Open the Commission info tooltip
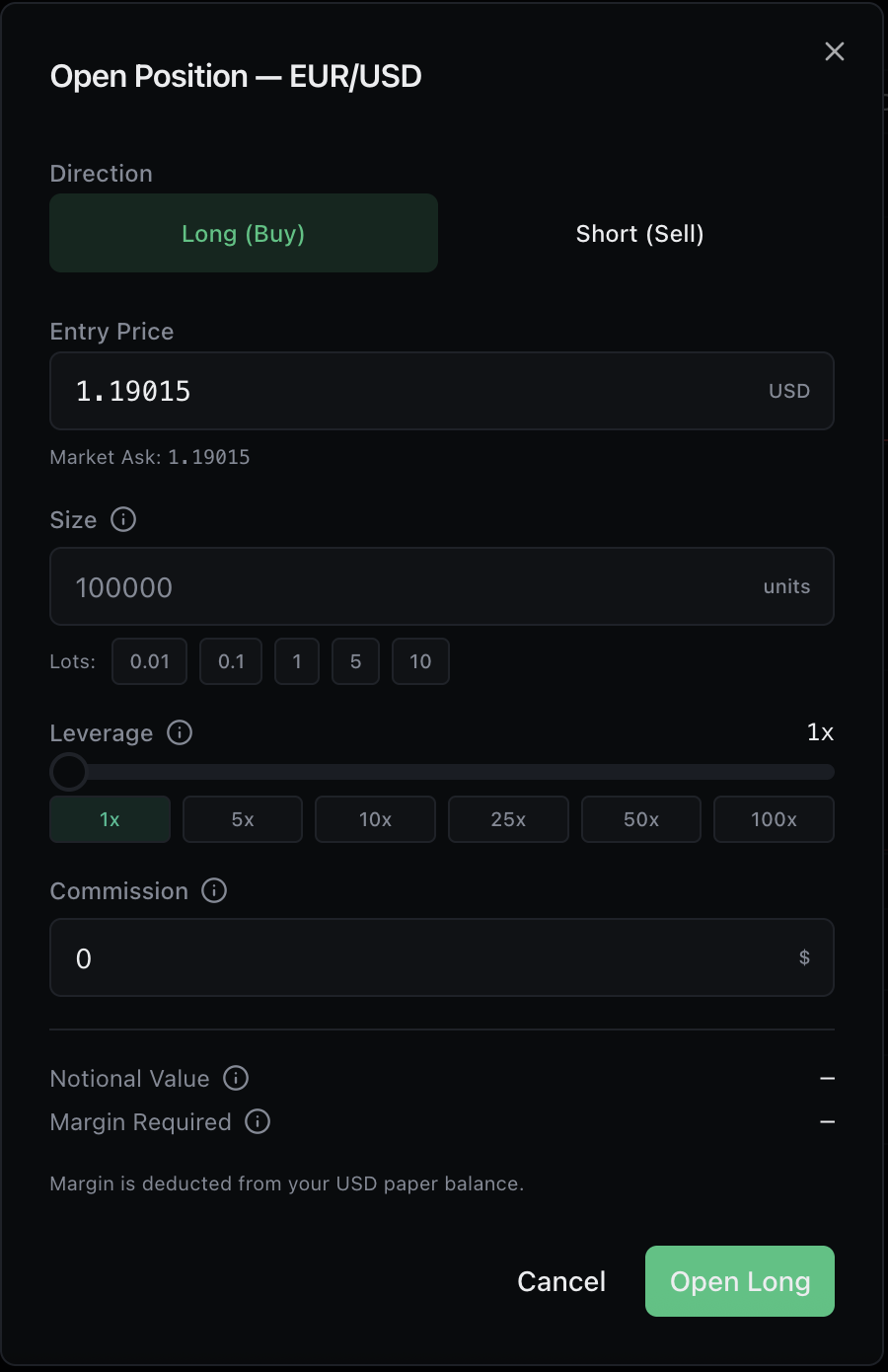 [214, 890]
